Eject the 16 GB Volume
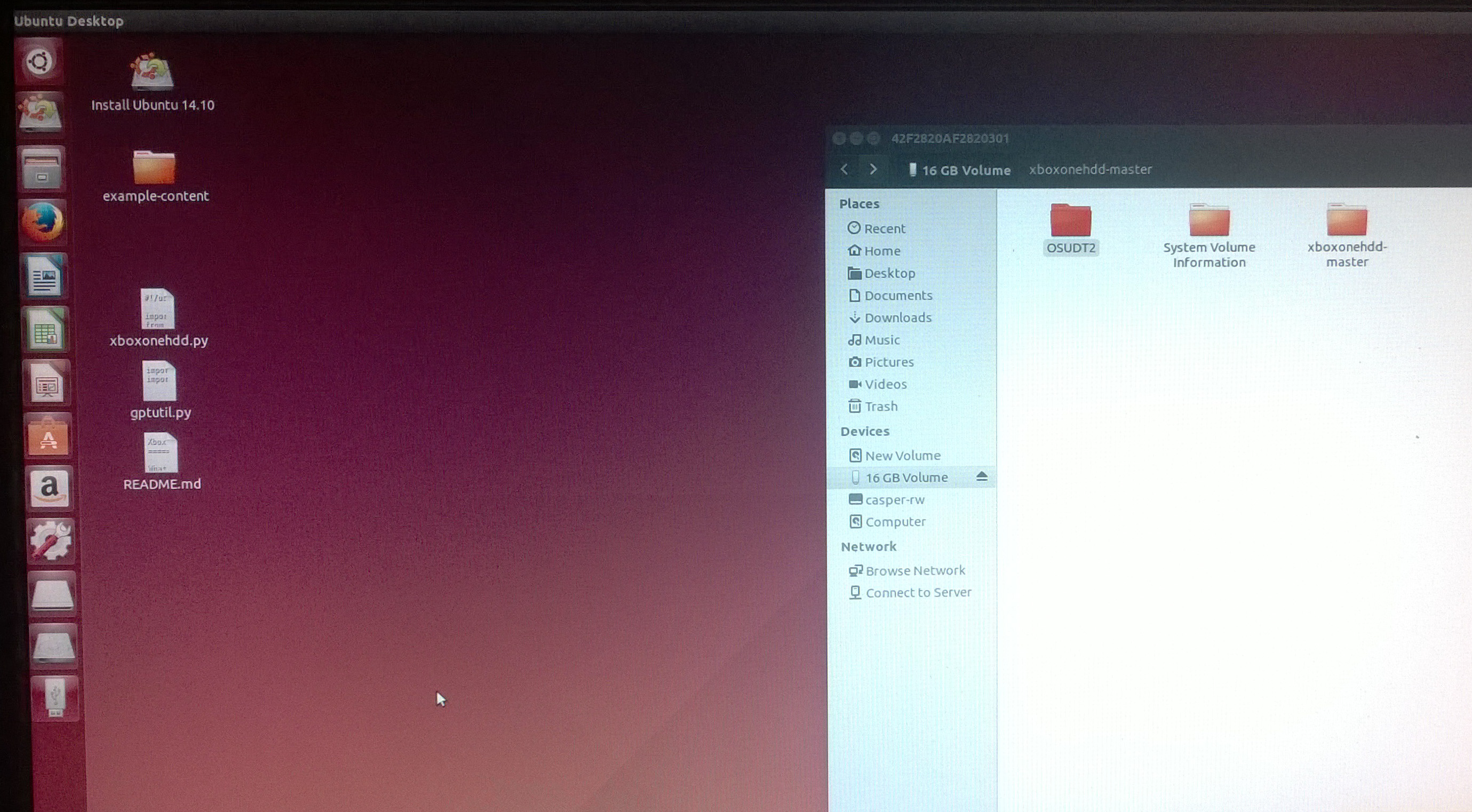Screen dimensions: 1472x812 (982, 476)
